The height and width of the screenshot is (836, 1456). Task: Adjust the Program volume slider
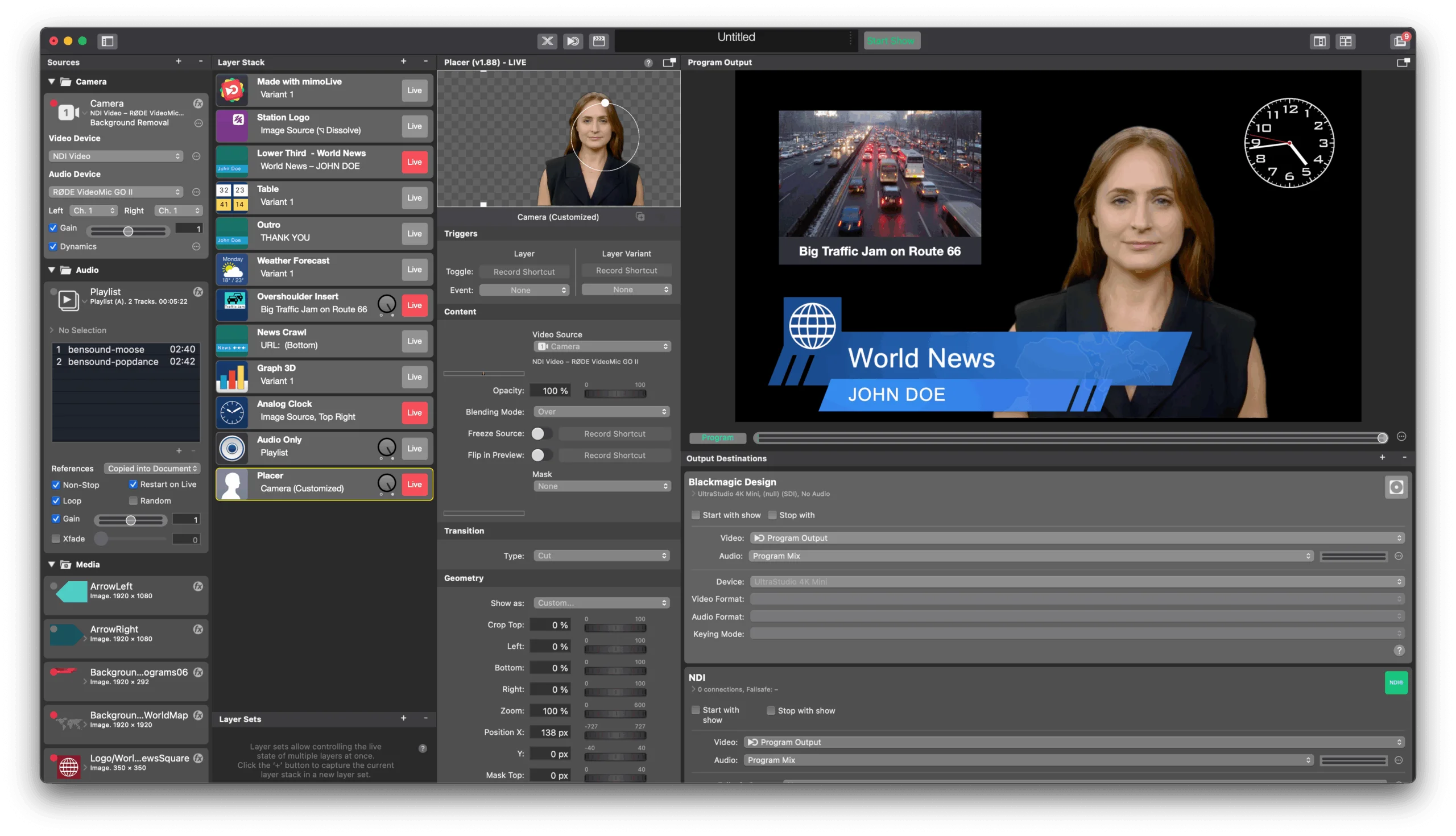1070,438
